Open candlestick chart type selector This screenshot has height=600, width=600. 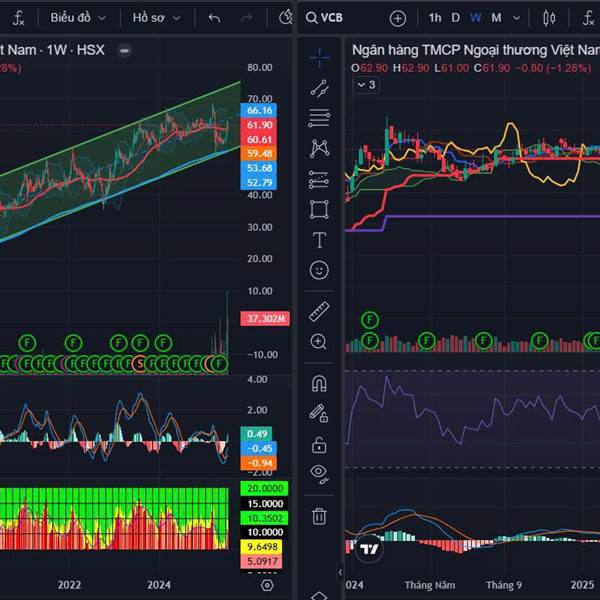tap(549, 18)
